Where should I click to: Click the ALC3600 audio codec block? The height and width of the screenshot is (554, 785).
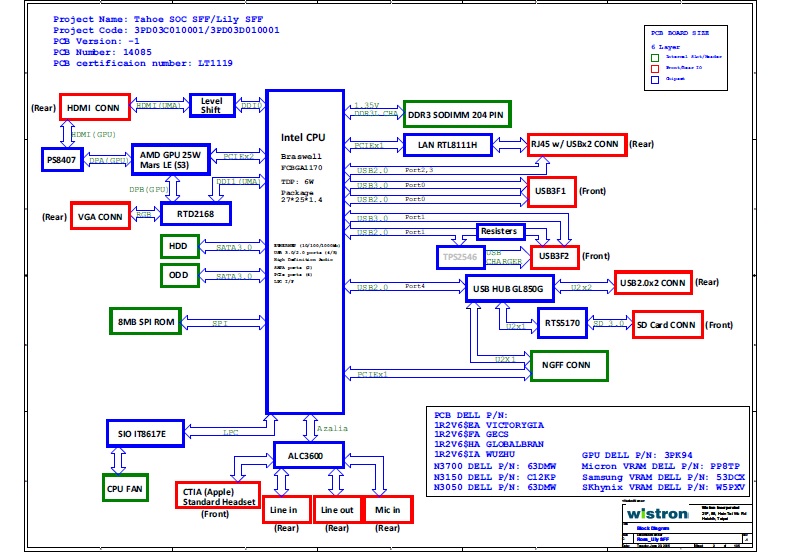309,455
